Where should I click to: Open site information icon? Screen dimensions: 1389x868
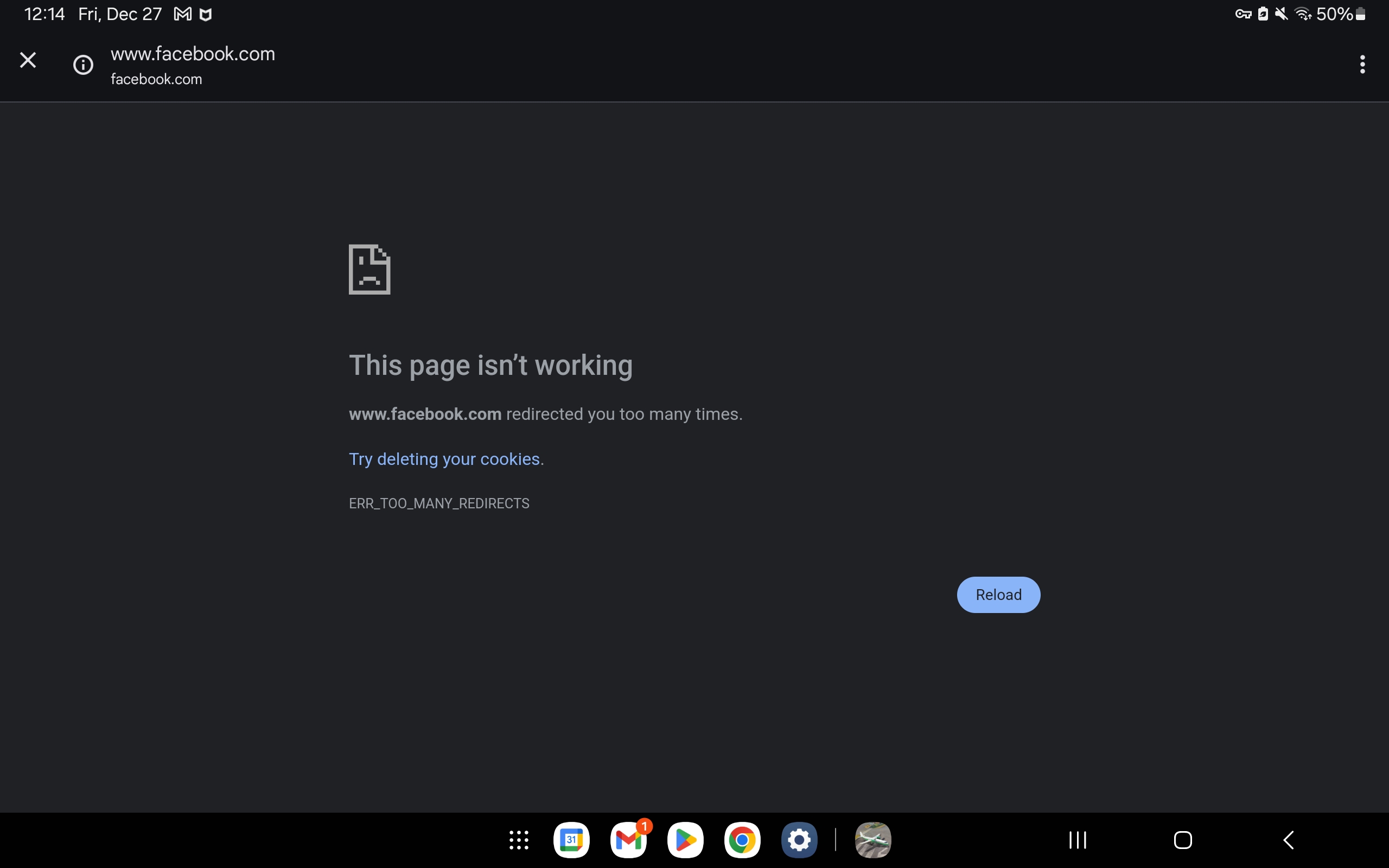click(x=83, y=65)
